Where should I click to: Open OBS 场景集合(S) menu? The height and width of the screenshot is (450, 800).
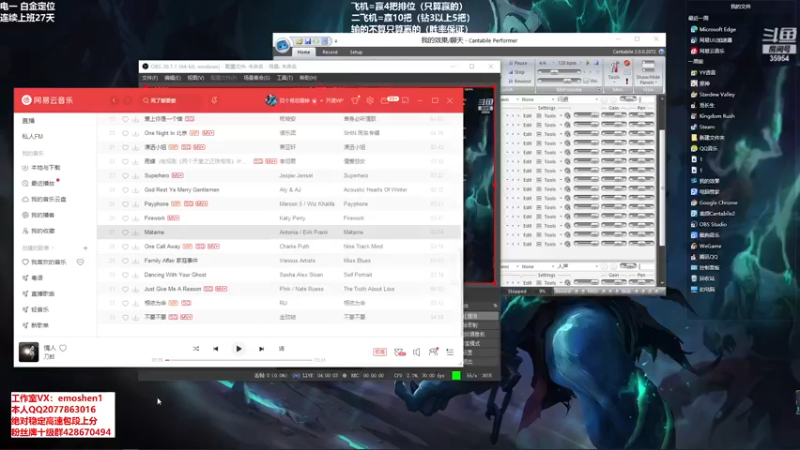point(256,78)
